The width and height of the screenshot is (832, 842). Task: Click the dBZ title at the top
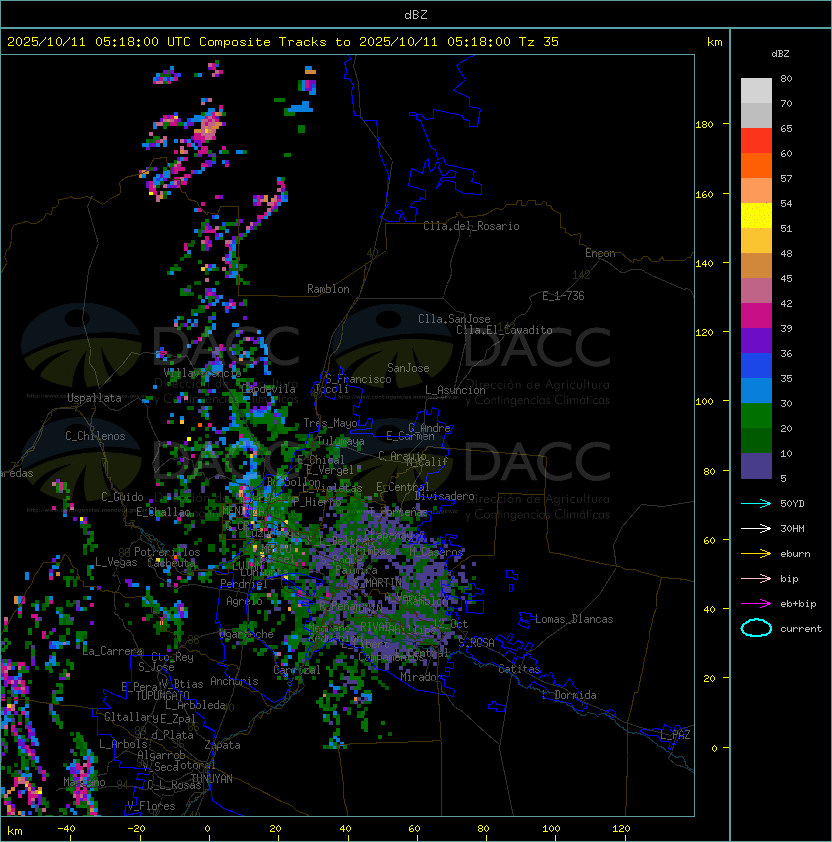pyautogui.click(x=416, y=14)
